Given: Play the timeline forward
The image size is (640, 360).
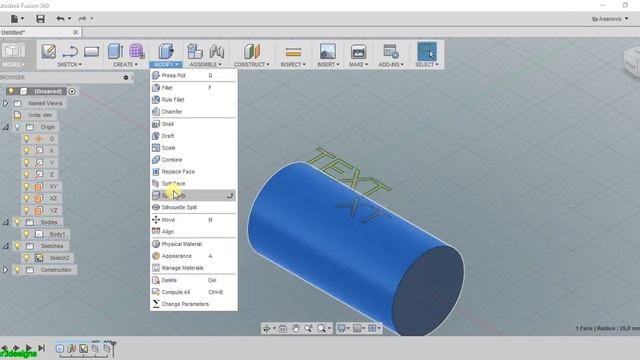Looking at the screenshot, I should pyautogui.click(x=29, y=348).
